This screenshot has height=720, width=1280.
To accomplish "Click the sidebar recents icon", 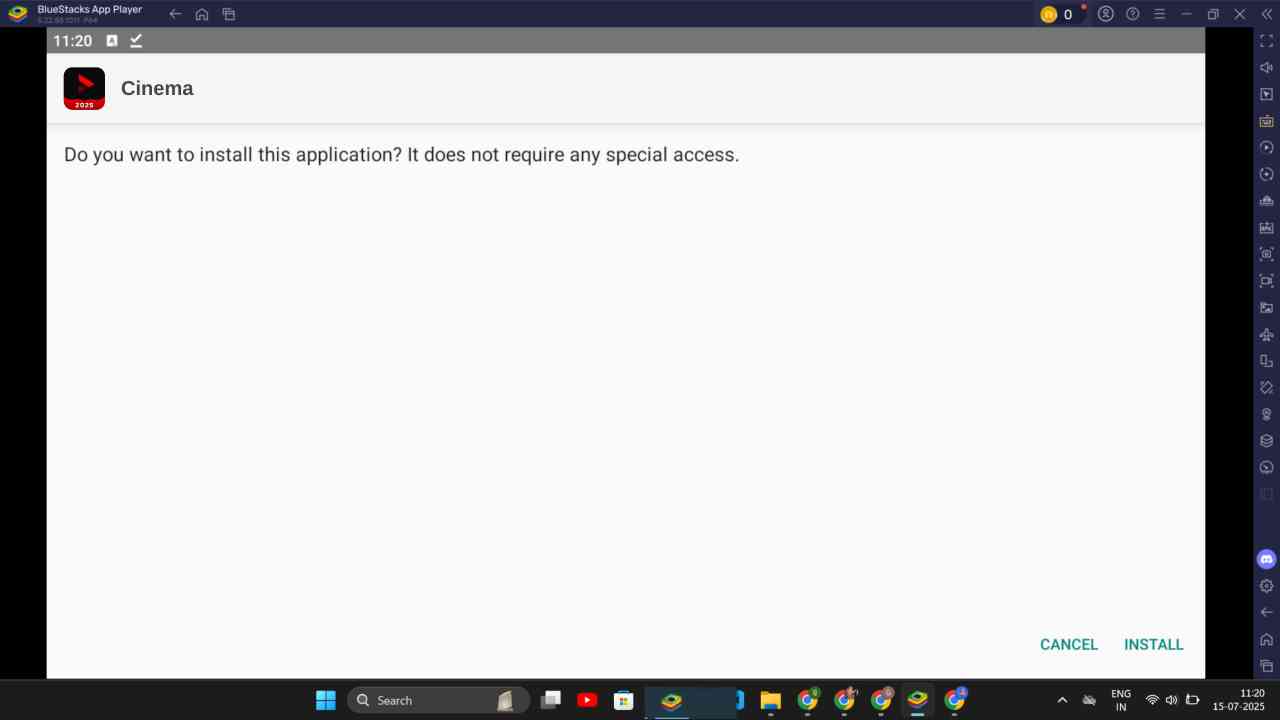I will click(x=1266, y=666).
